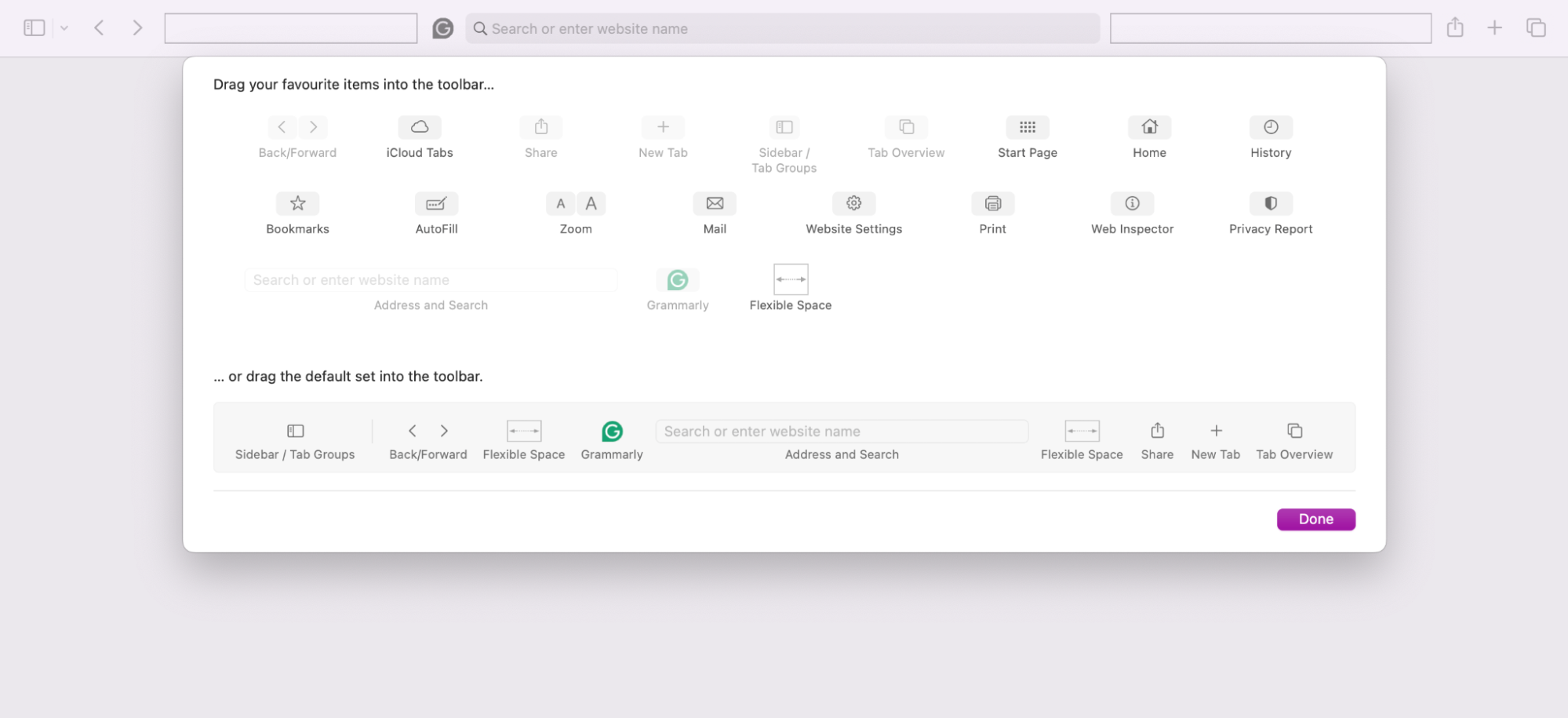
Task: Select the Web Inspector icon
Action: click(x=1132, y=202)
